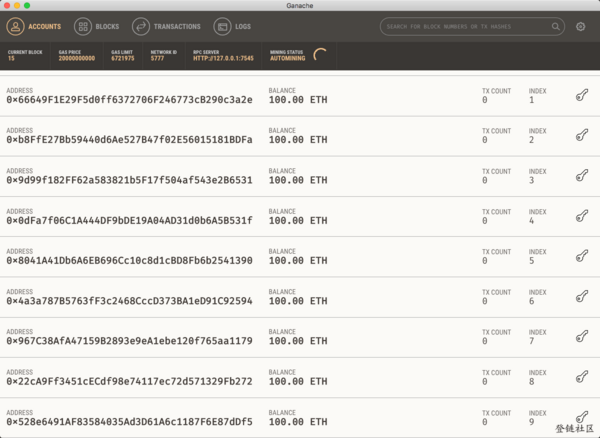Show private key for account index 6

click(582, 296)
